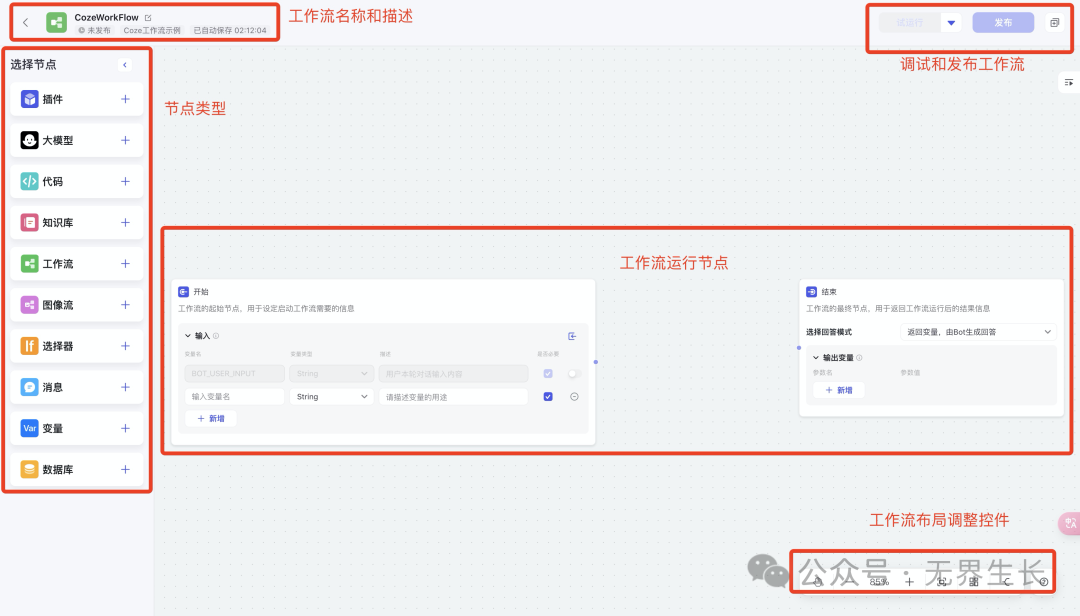The height and width of the screenshot is (616, 1080).
Task: Click the 已自动保存 02:12:04 label
Action: point(229,30)
